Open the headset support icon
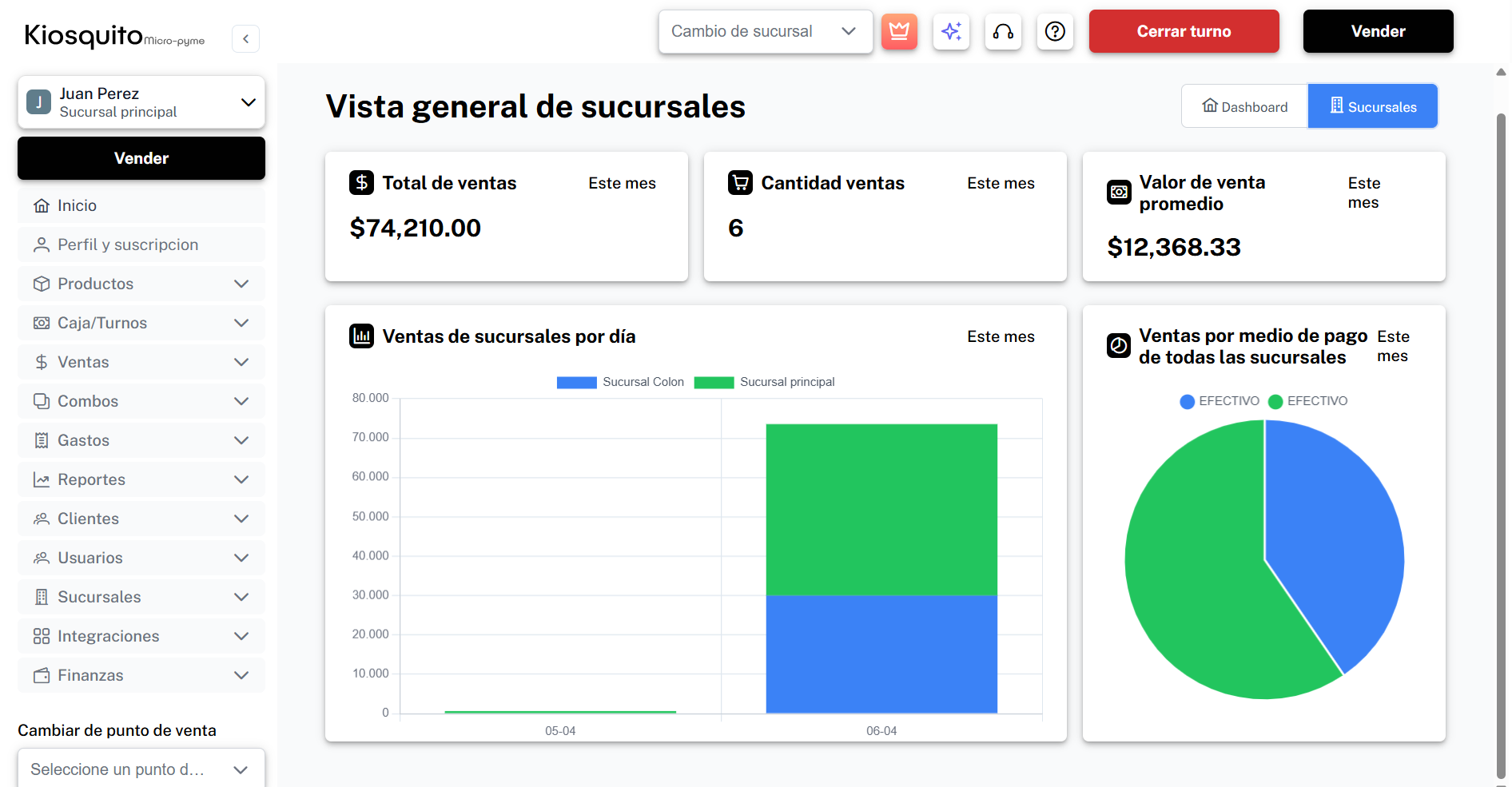 point(1003,31)
